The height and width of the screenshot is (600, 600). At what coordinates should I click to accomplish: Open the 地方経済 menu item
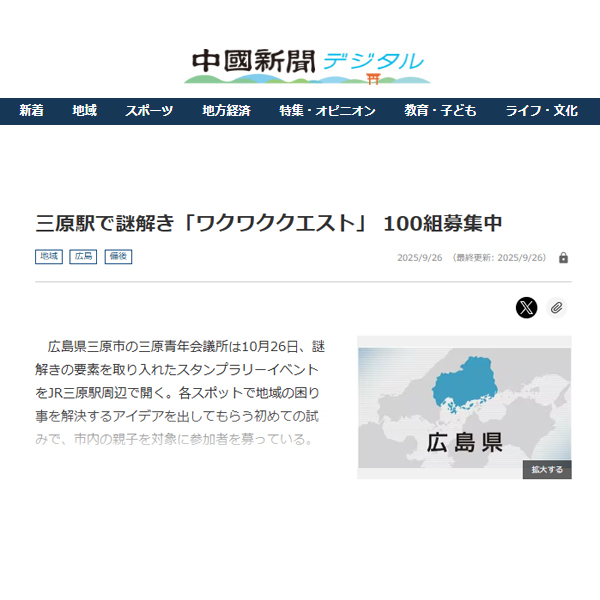226,111
